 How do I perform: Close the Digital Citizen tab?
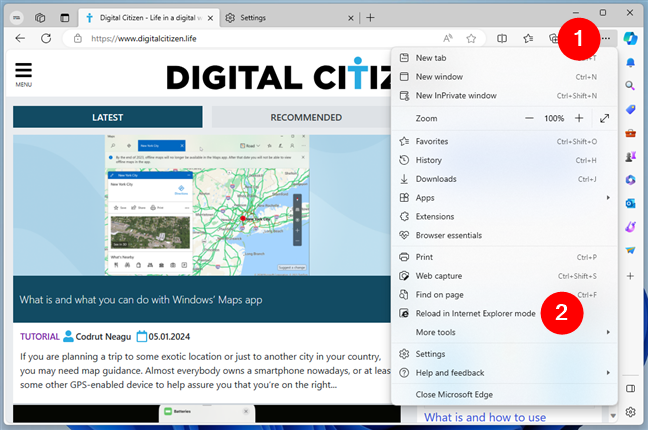tap(210, 18)
